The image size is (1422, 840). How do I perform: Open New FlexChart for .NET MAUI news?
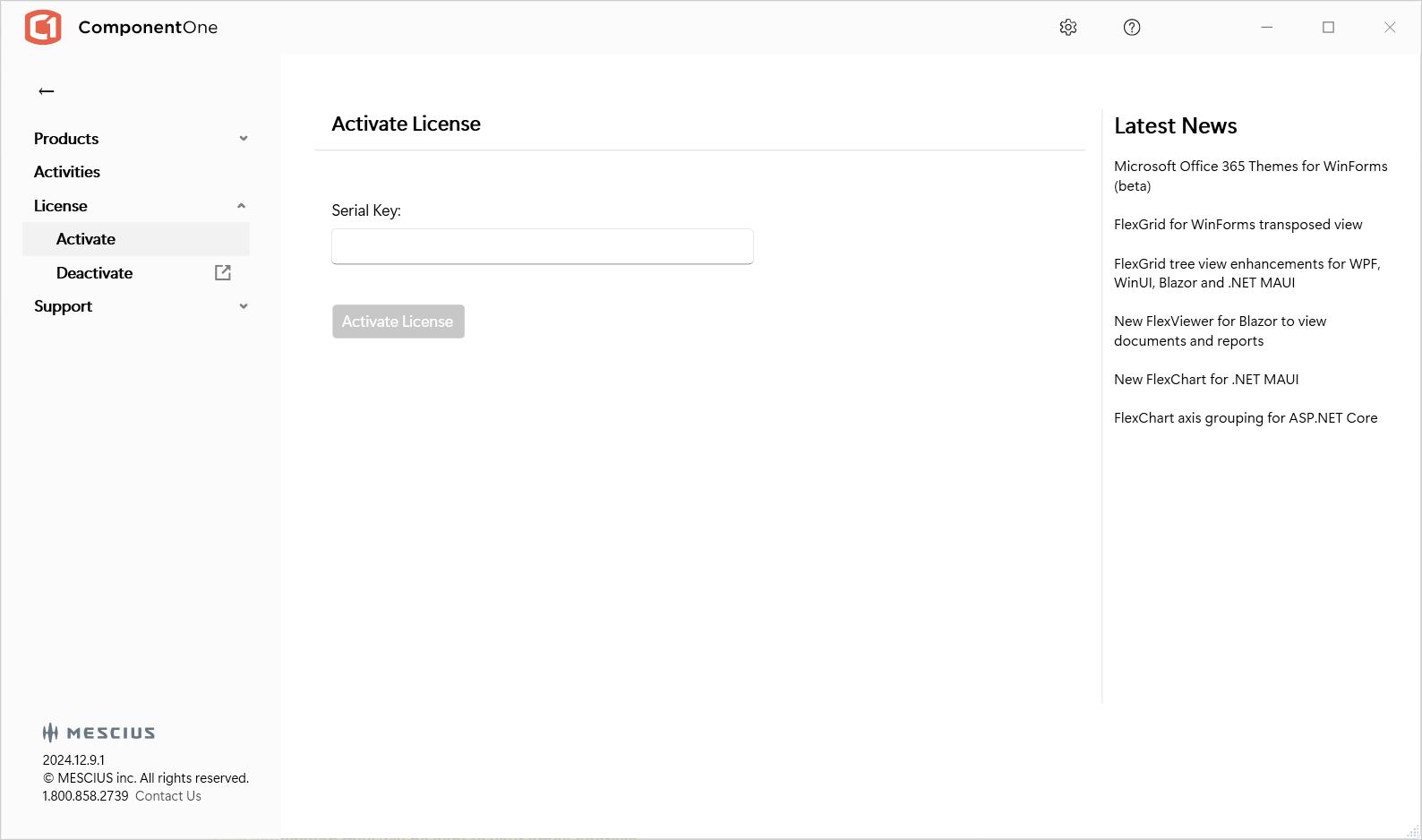pyautogui.click(x=1206, y=380)
